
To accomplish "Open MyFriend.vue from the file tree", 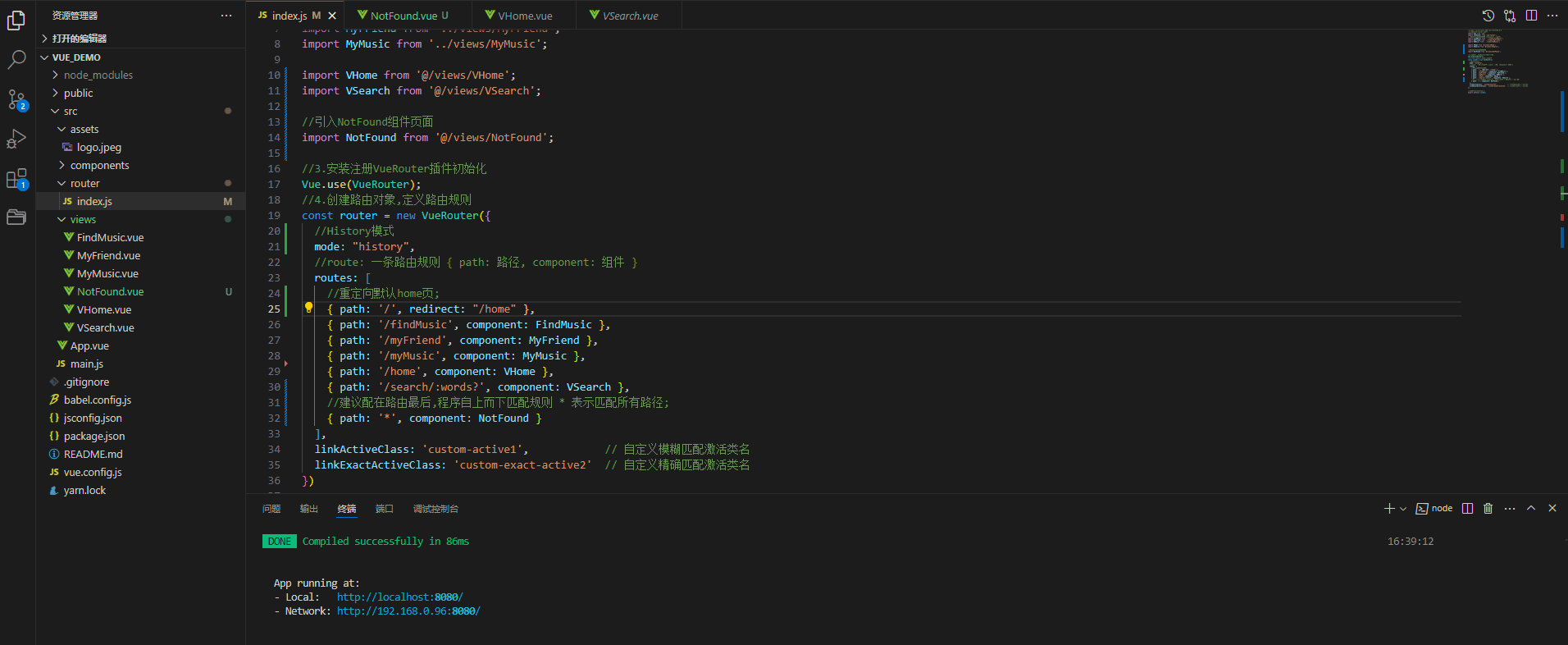I will tap(140, 255).
